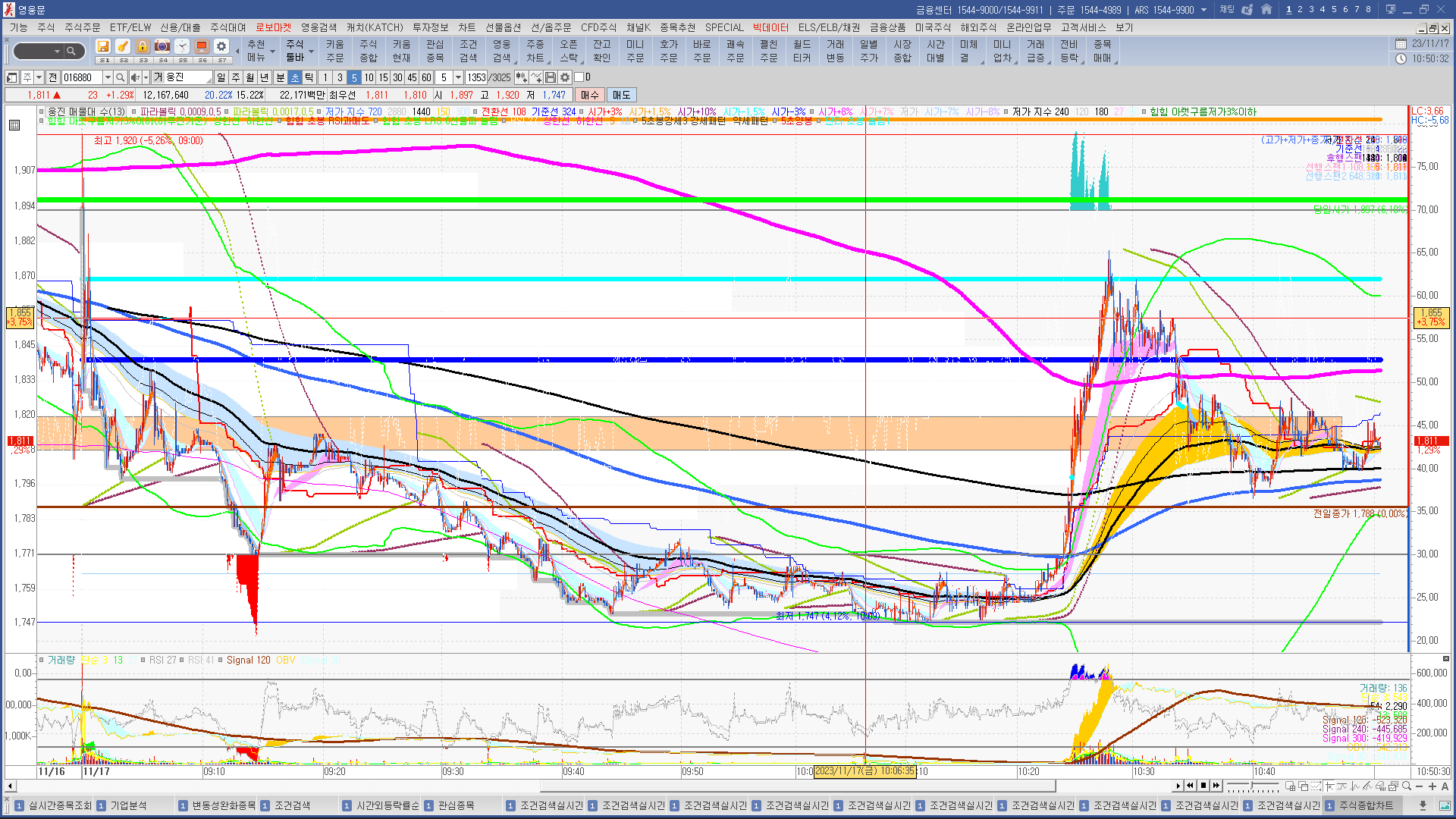Open the gear settings icon S7
The width and height of the screenshot is (1456, 819).
point(221,47)
